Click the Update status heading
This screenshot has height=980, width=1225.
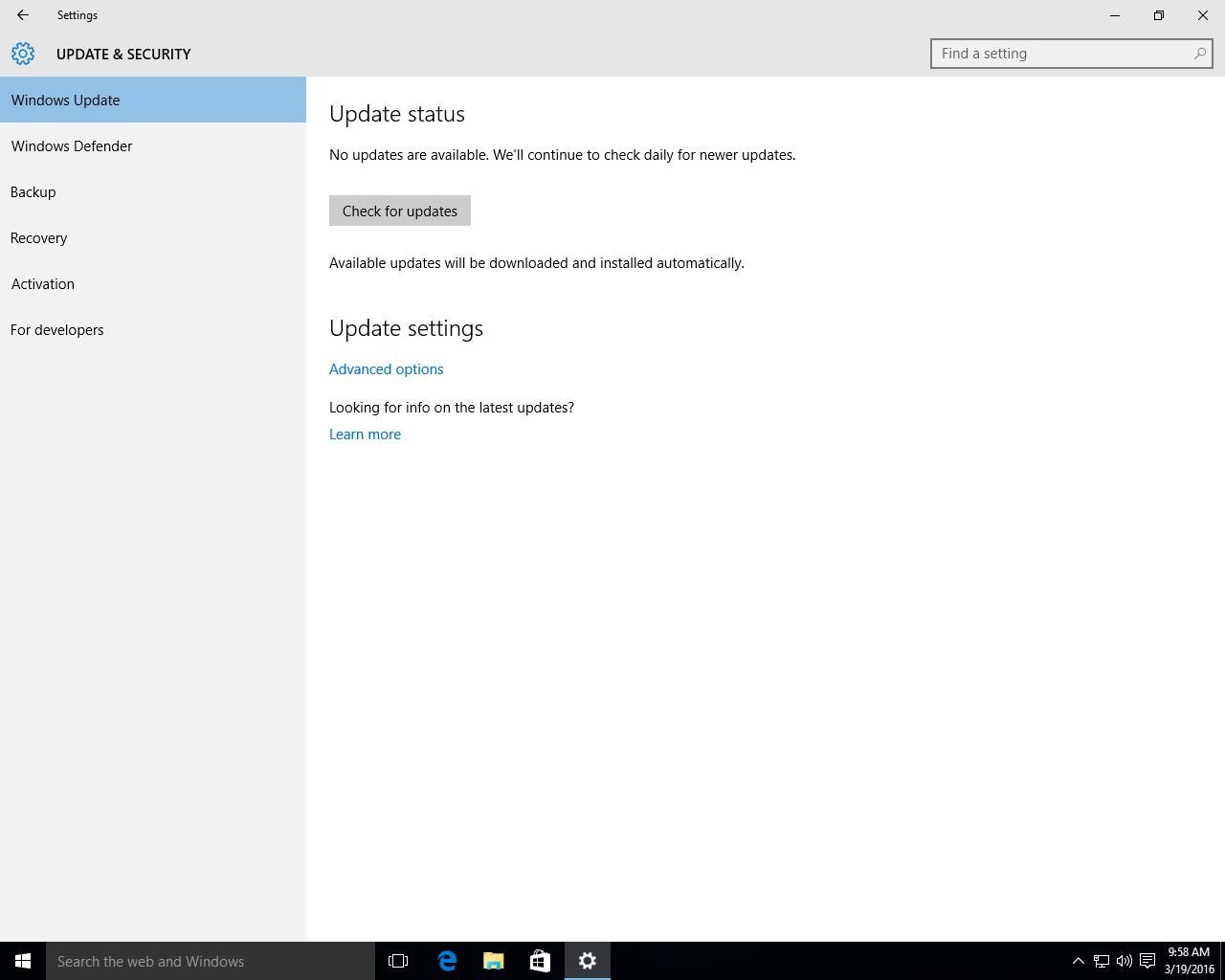coord(397,114)
